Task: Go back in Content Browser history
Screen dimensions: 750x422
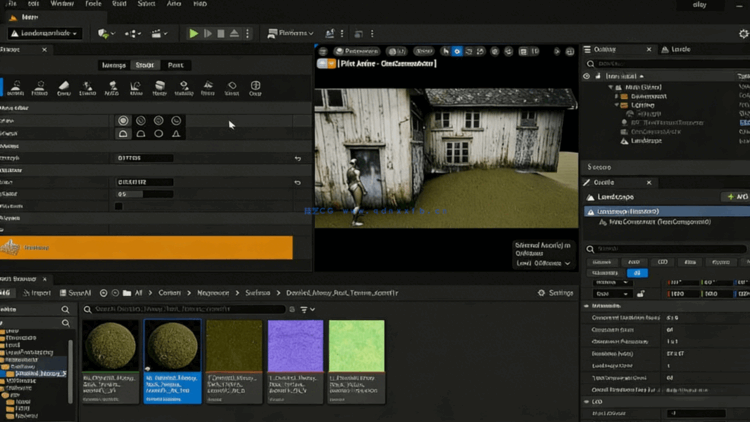Action: coord(103,293)
